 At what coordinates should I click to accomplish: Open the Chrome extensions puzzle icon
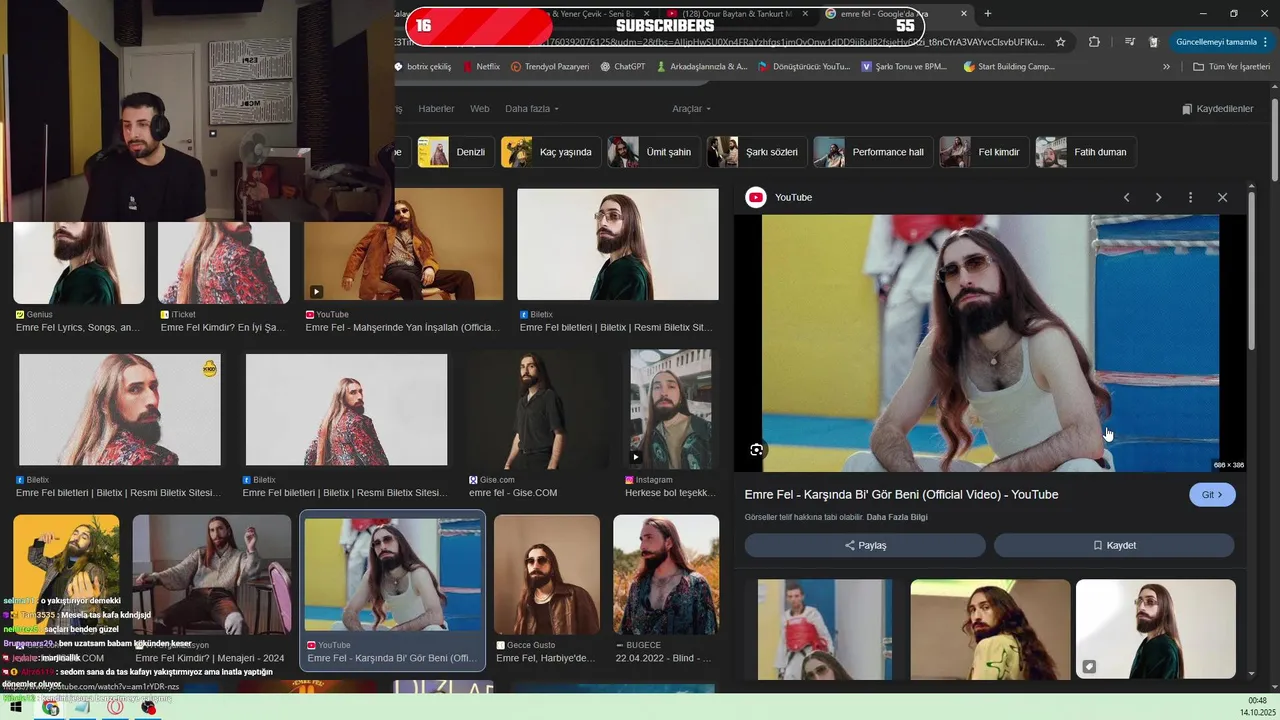click(x=1094, y=42)
